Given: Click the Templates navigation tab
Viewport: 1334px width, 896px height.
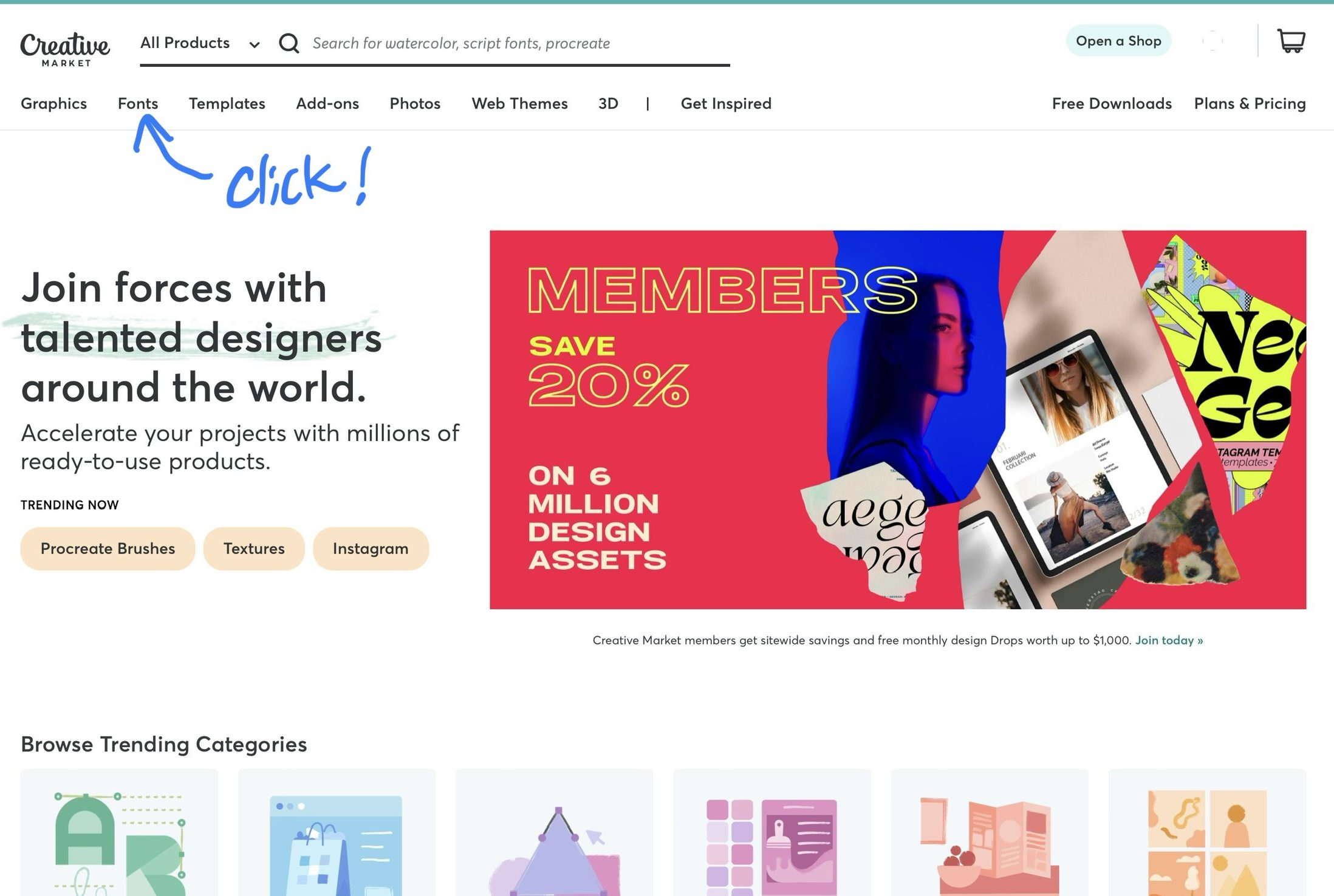Looking at the screenshot, I should pyautogui.click(x=227, y=103).
